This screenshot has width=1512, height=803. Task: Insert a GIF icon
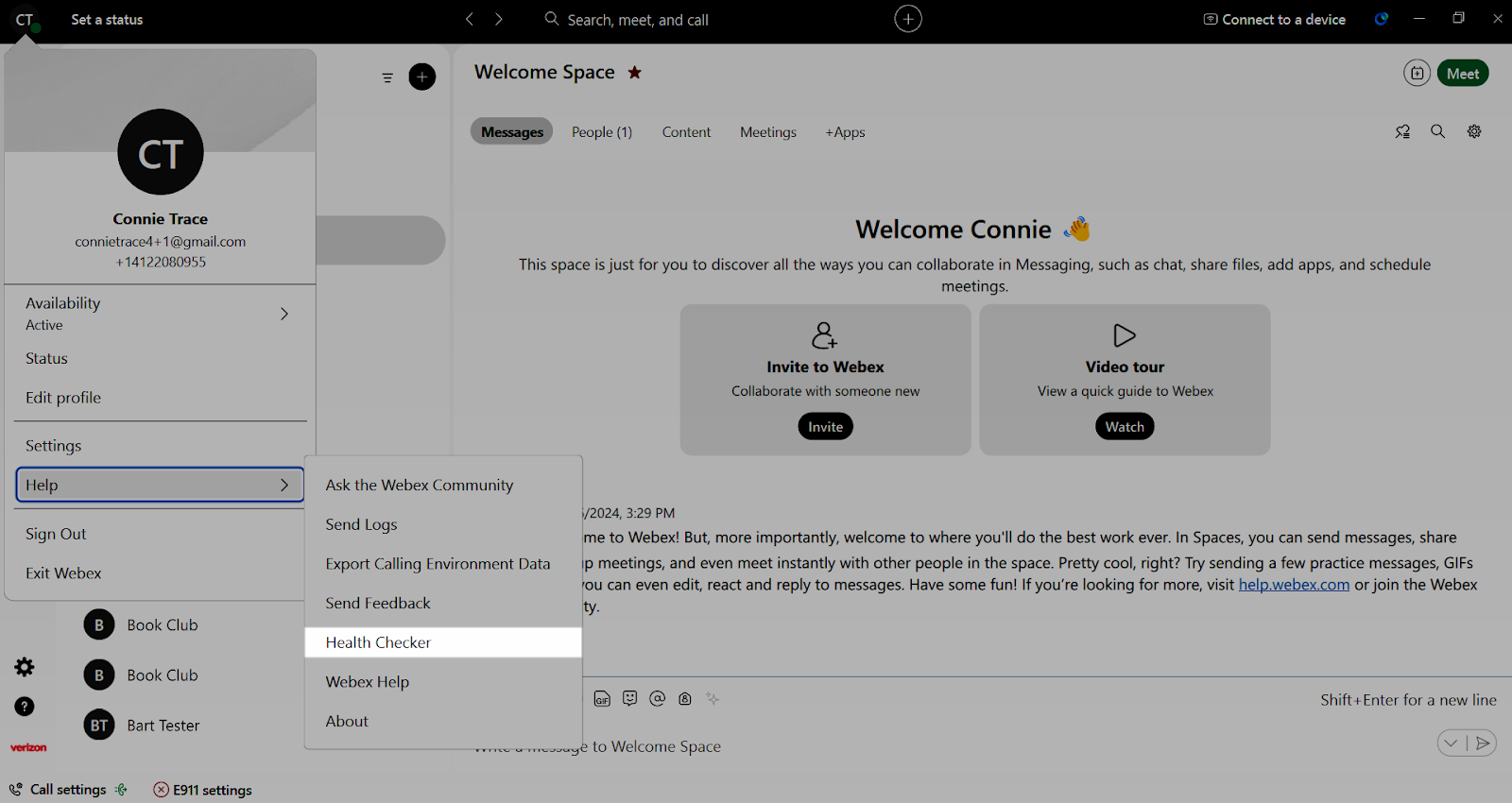pos(602,699)
